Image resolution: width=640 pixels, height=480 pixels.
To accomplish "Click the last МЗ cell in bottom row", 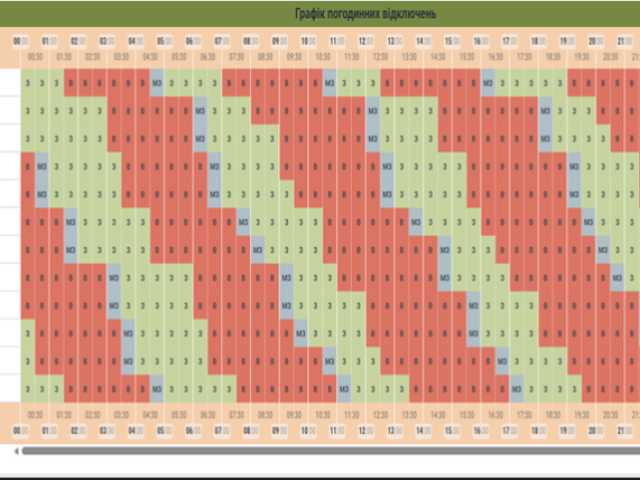I will pos(518,388).
